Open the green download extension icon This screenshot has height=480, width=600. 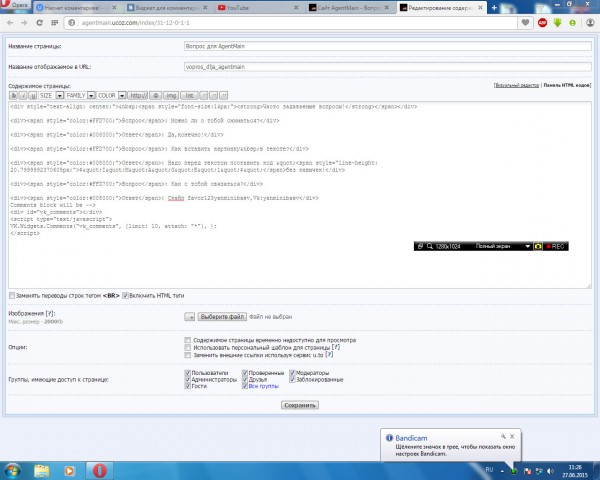point(557,23)
